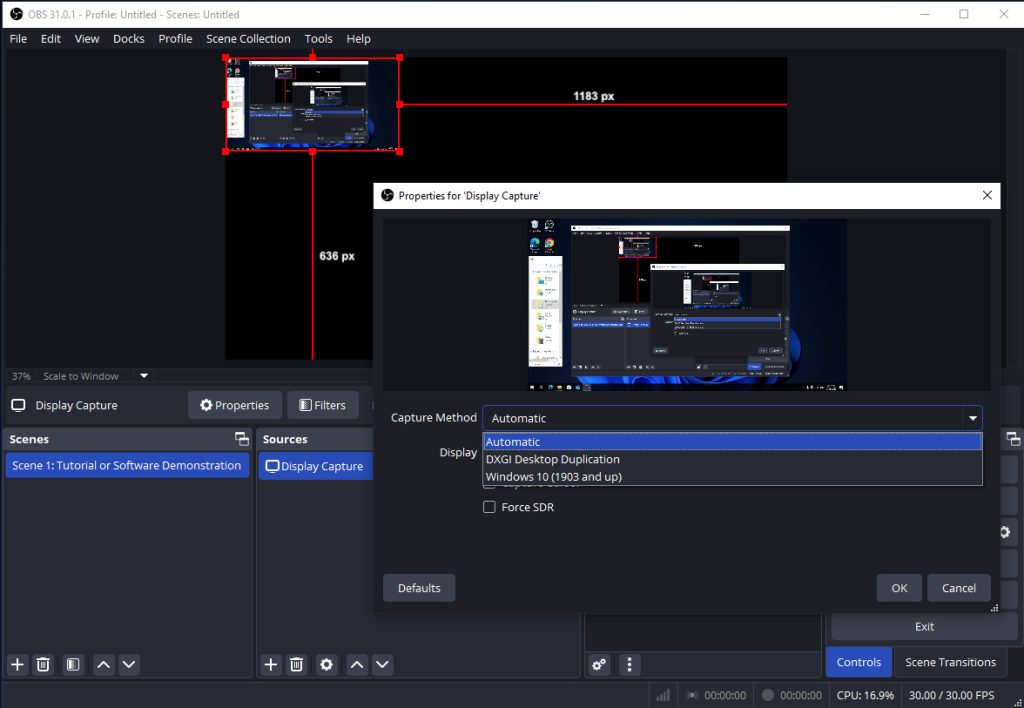
Task: Add a new source with plus icon
Action: click(x=270, y=664)
